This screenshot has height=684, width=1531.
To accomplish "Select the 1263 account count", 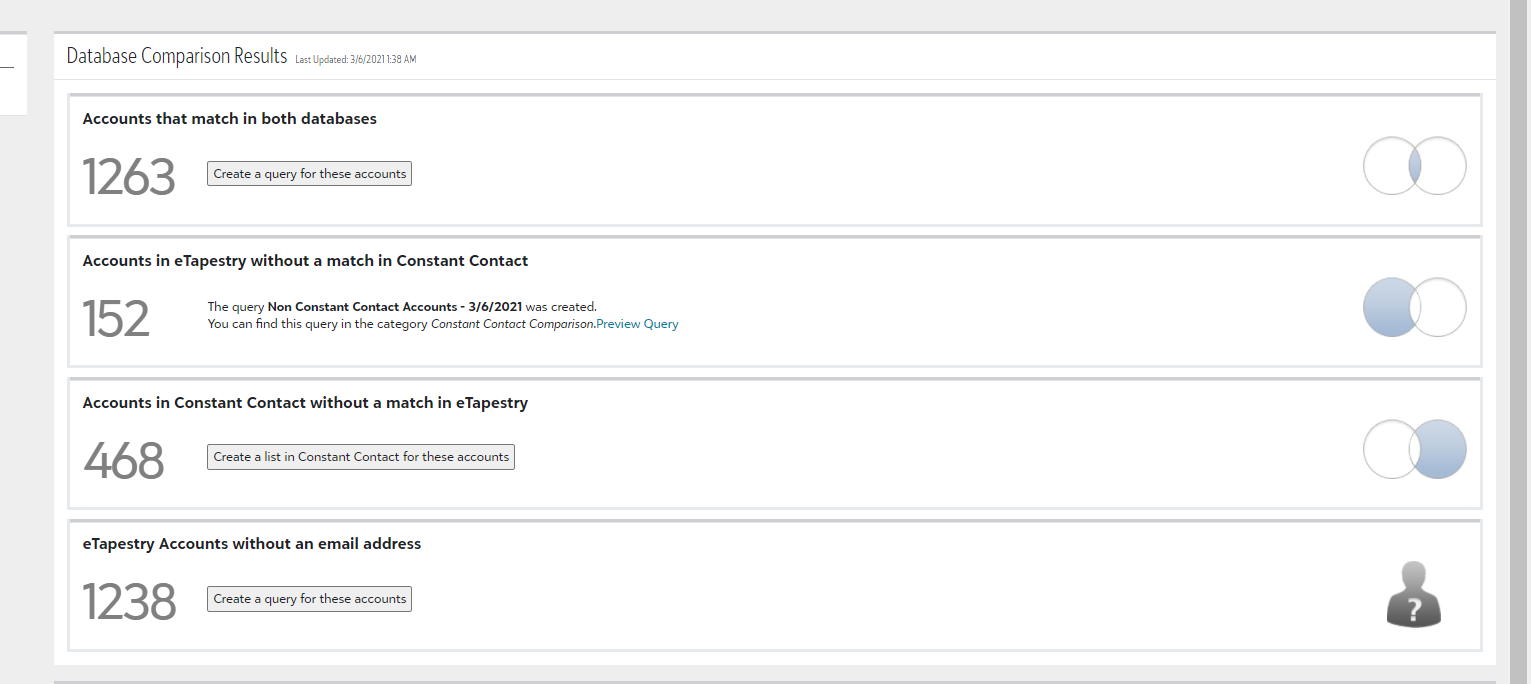I will 129,177.
